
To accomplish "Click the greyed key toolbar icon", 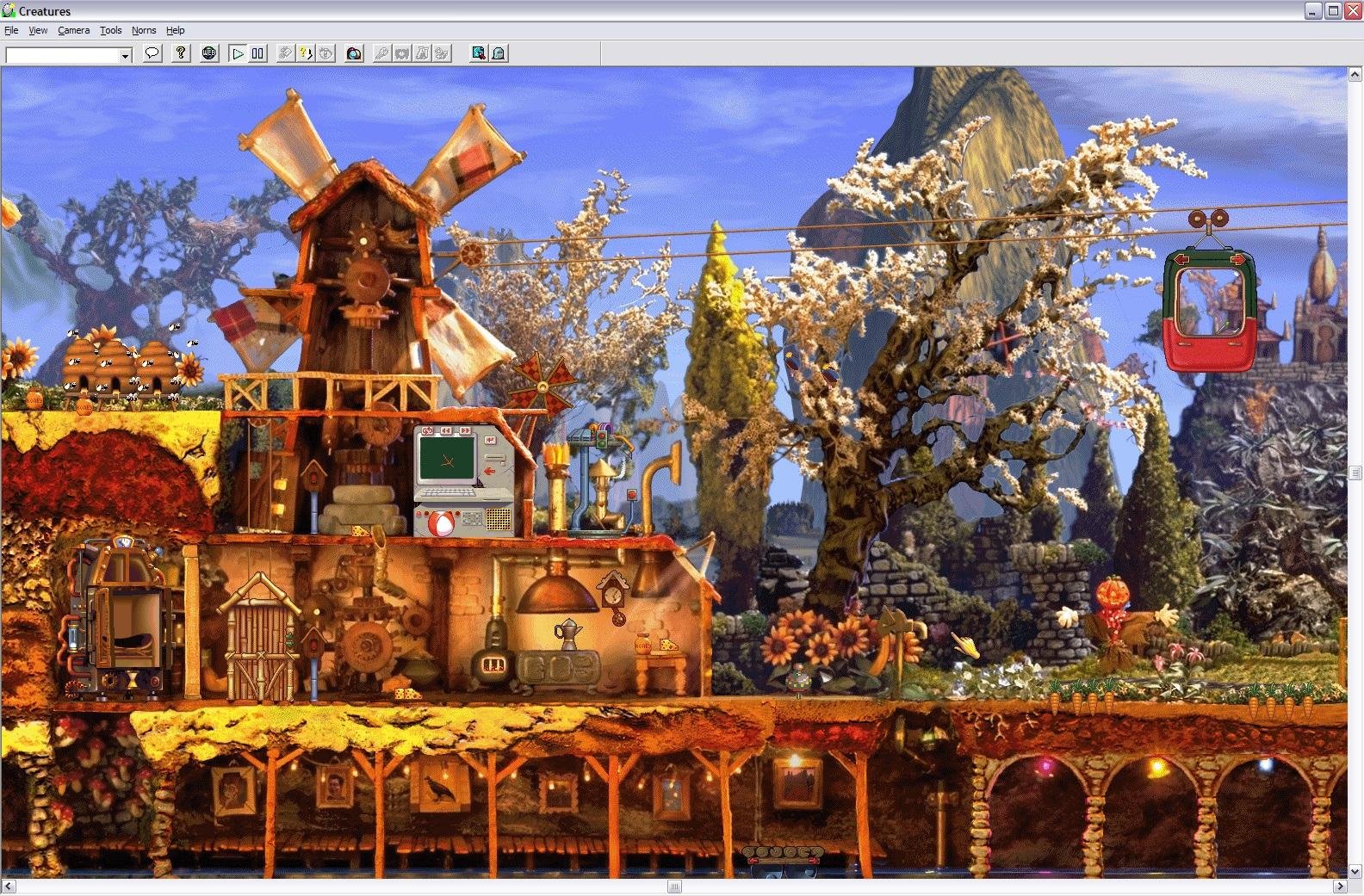I will [x=381, y=53].
